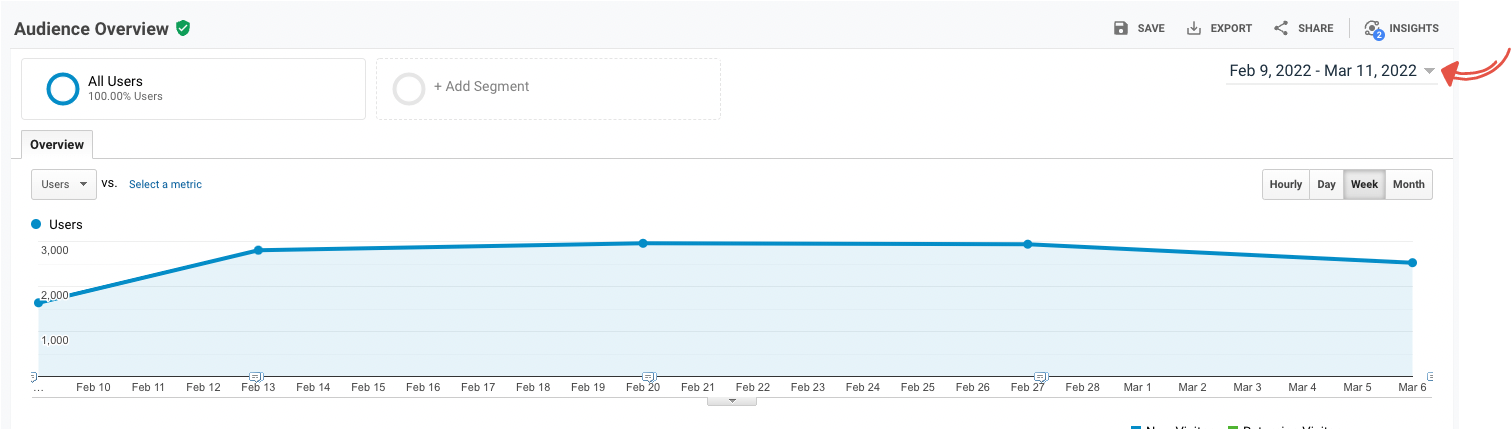This screenshot has height=429, width=1511.
Task: Click the Feb 27 data point on chart
Action: pyautogui.click(x=1028, y=244)
